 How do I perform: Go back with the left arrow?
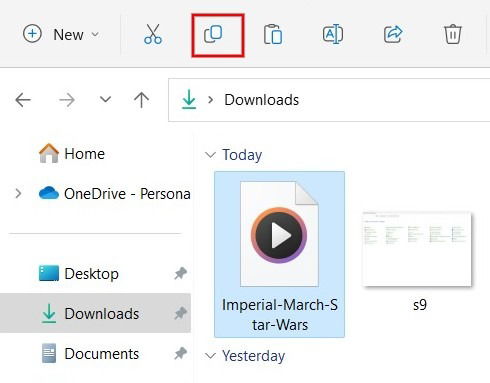click(23, 100)
